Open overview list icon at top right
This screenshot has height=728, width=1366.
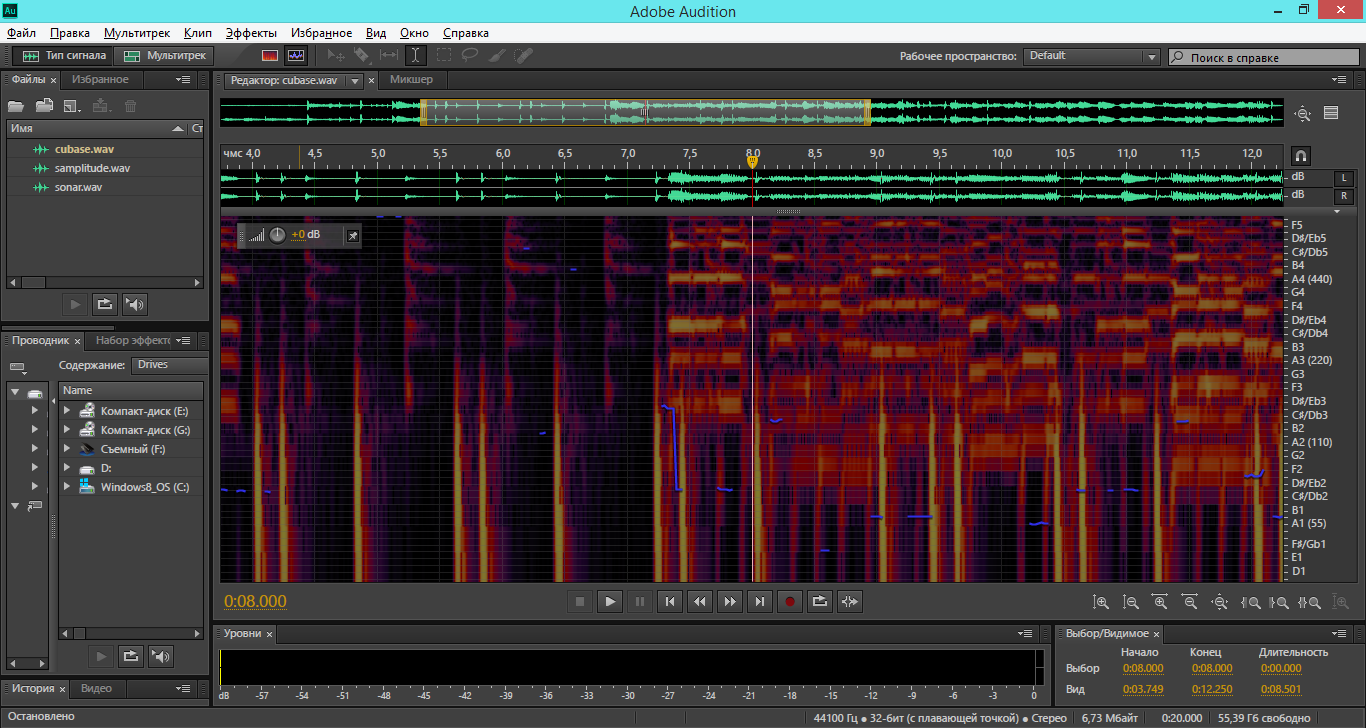[1331, 113]
